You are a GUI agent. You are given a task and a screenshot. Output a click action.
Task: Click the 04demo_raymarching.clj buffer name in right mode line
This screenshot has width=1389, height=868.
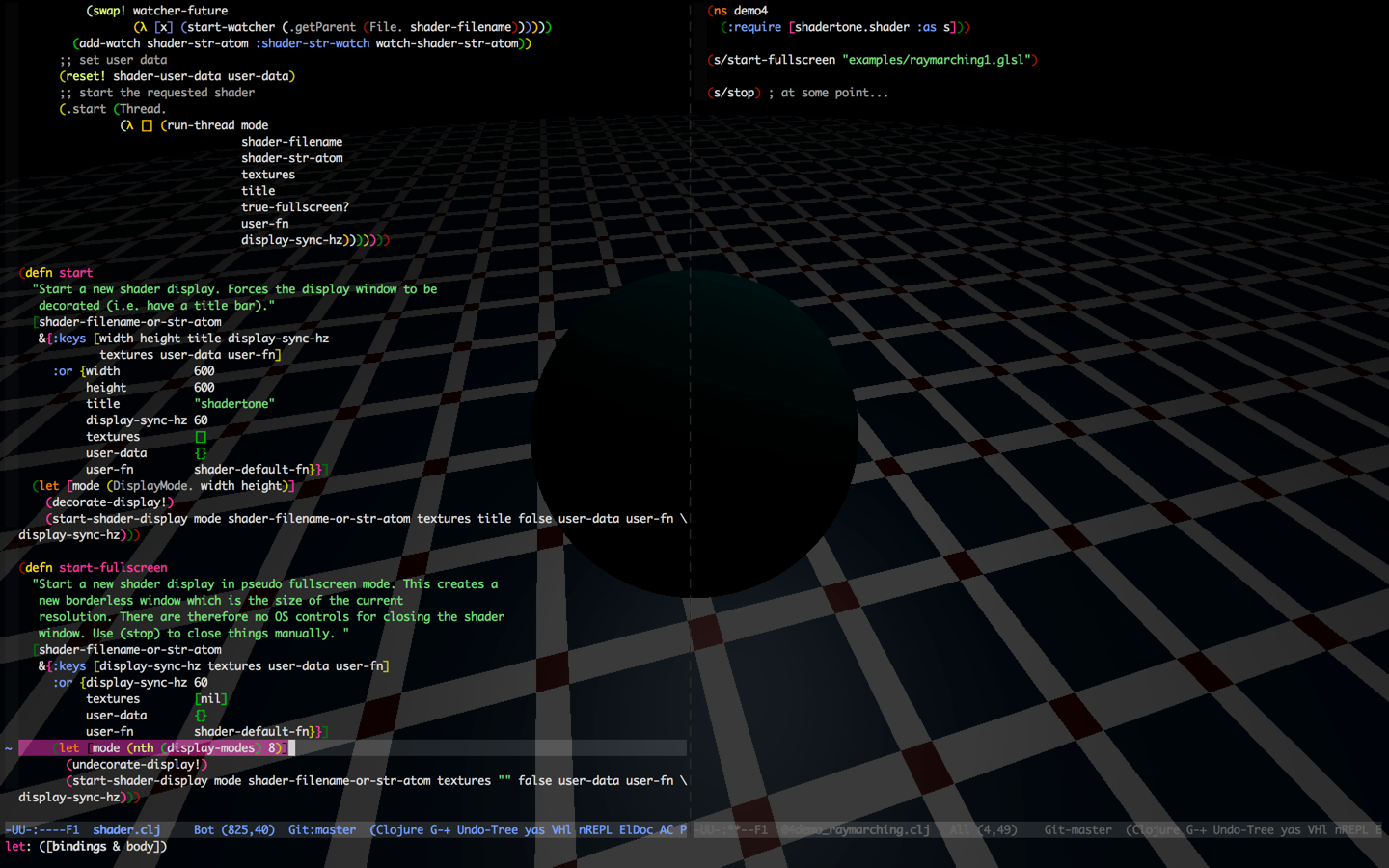tap(855, 829)
